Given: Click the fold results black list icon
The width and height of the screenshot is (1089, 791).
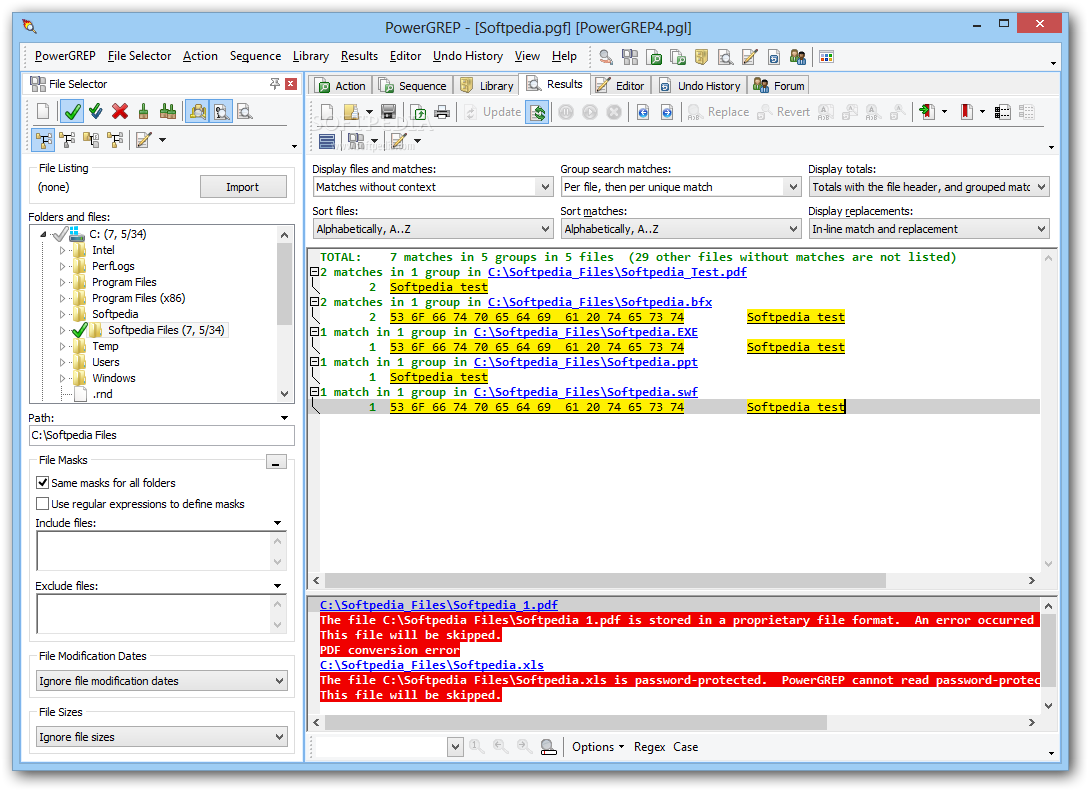Looking at the screenshot, I should (1002, 112).
